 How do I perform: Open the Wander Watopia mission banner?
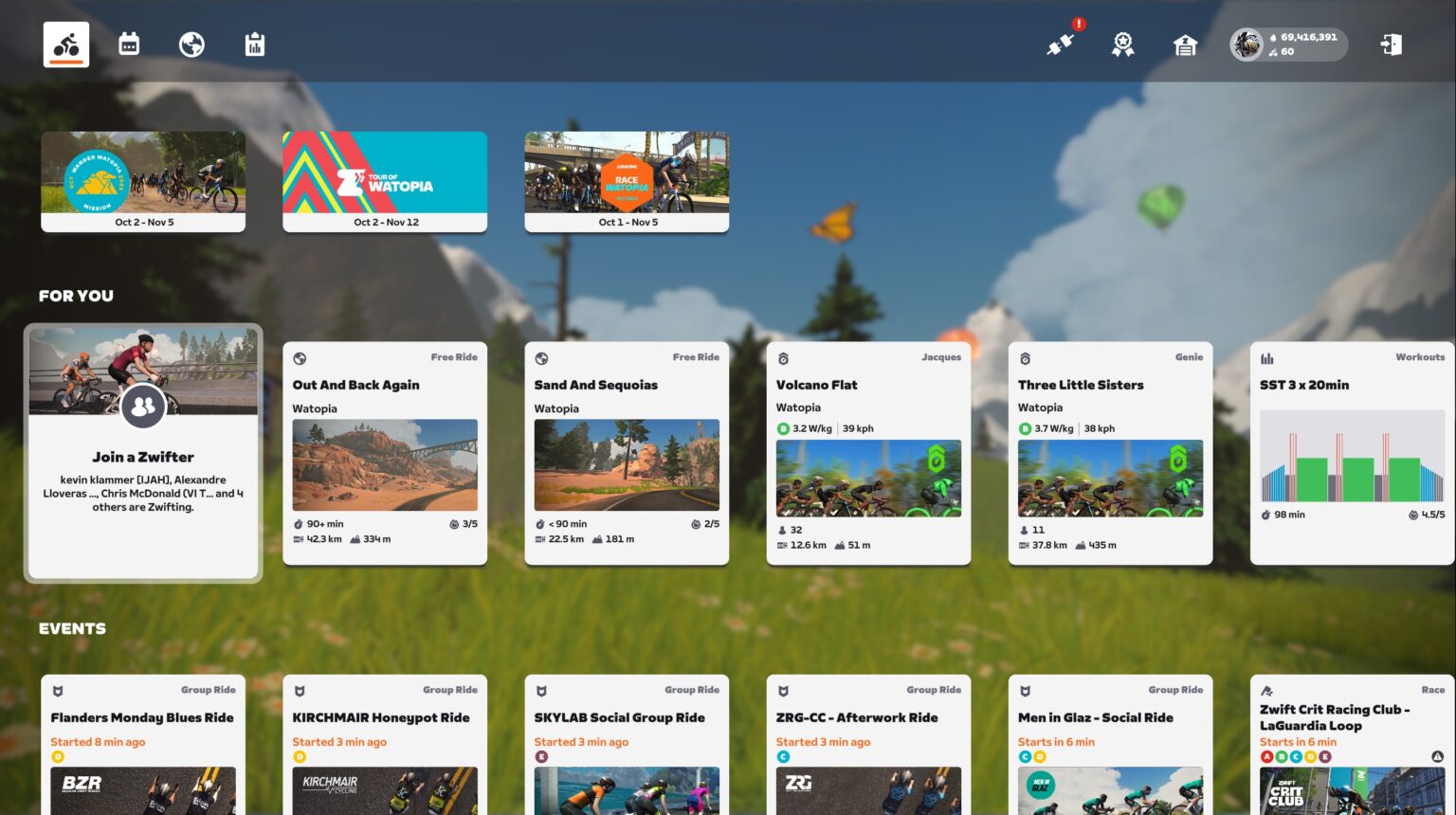point(143,181)
